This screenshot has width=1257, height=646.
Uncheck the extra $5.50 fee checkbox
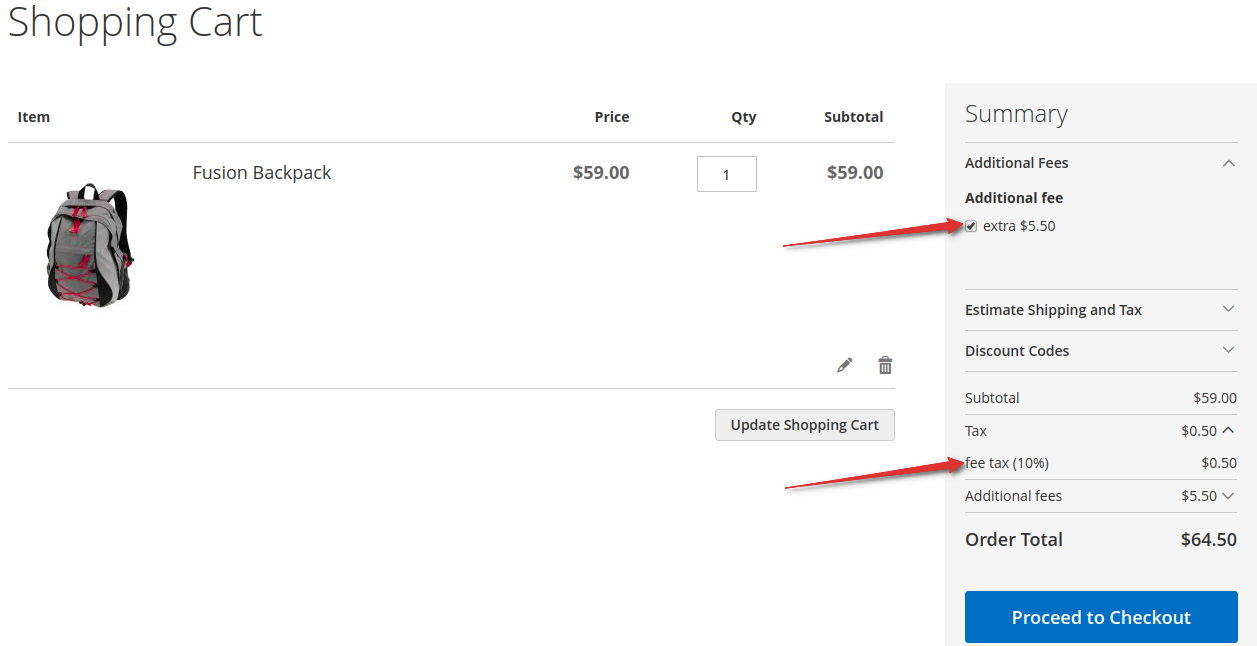(971, 226)
